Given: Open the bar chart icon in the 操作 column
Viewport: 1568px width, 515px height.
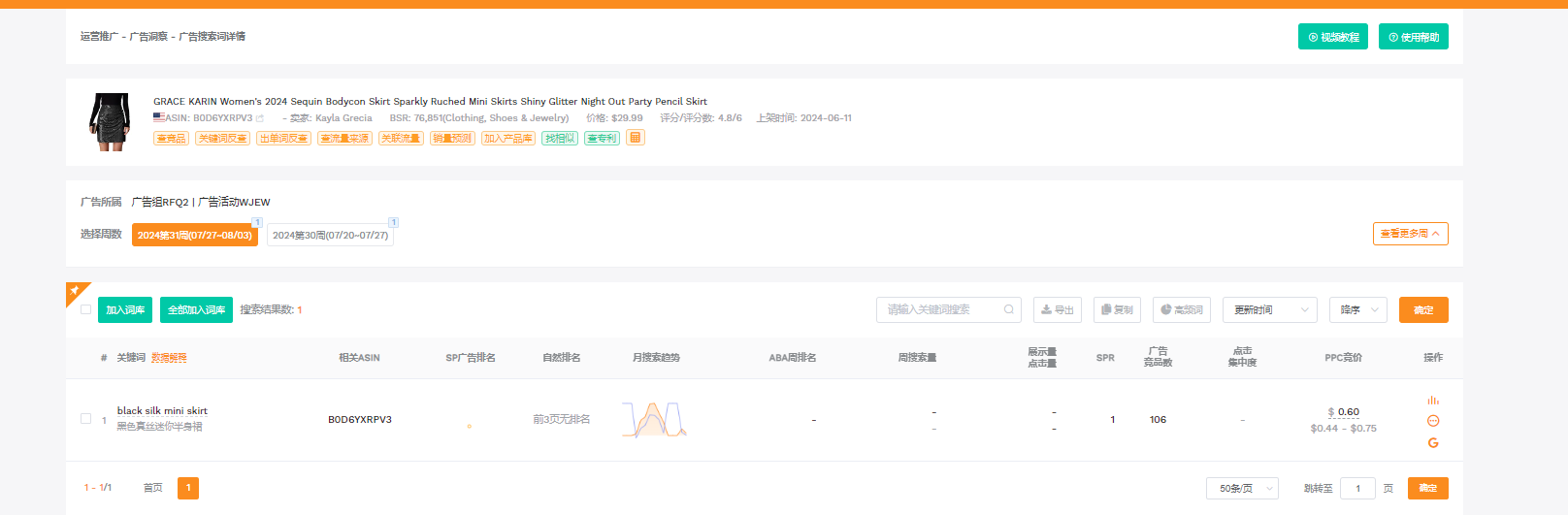Looking at the screenshot, I should pyautogui.click(x=1433, y=400).
